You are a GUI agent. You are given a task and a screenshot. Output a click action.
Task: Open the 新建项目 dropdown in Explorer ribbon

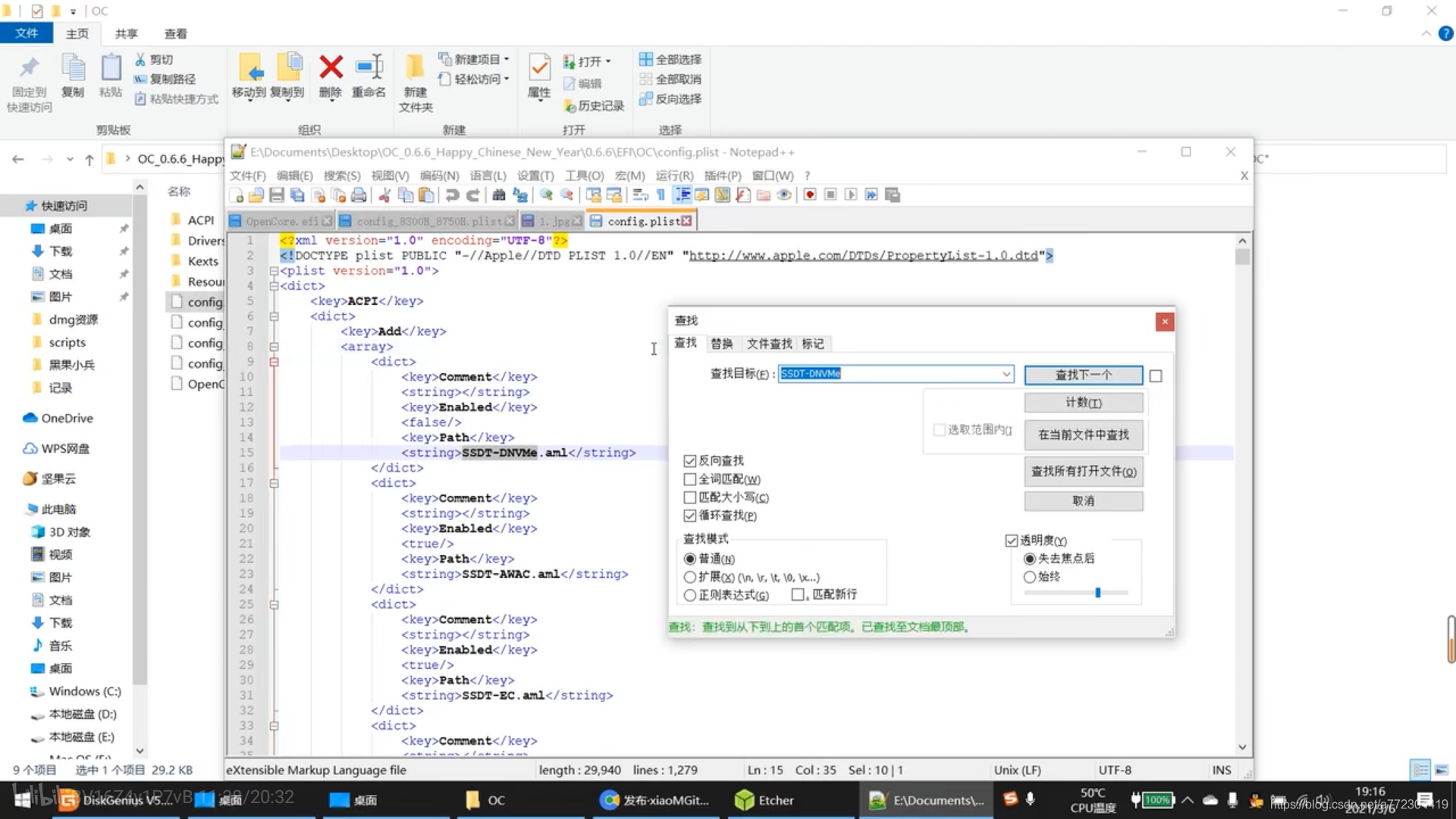474,59
